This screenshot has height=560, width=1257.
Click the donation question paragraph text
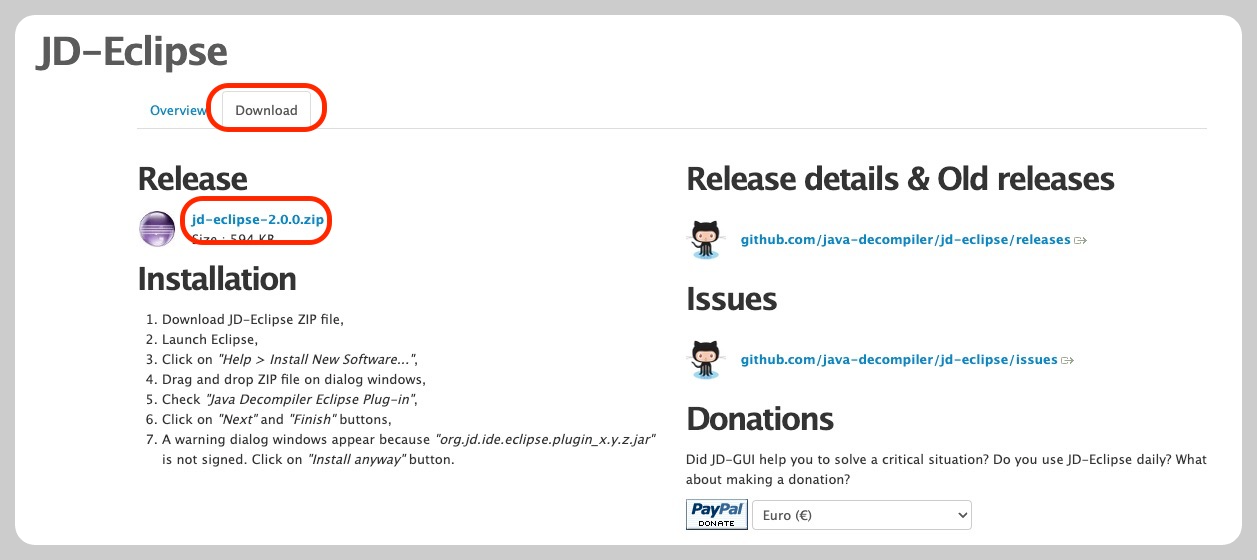click(947, 469)
